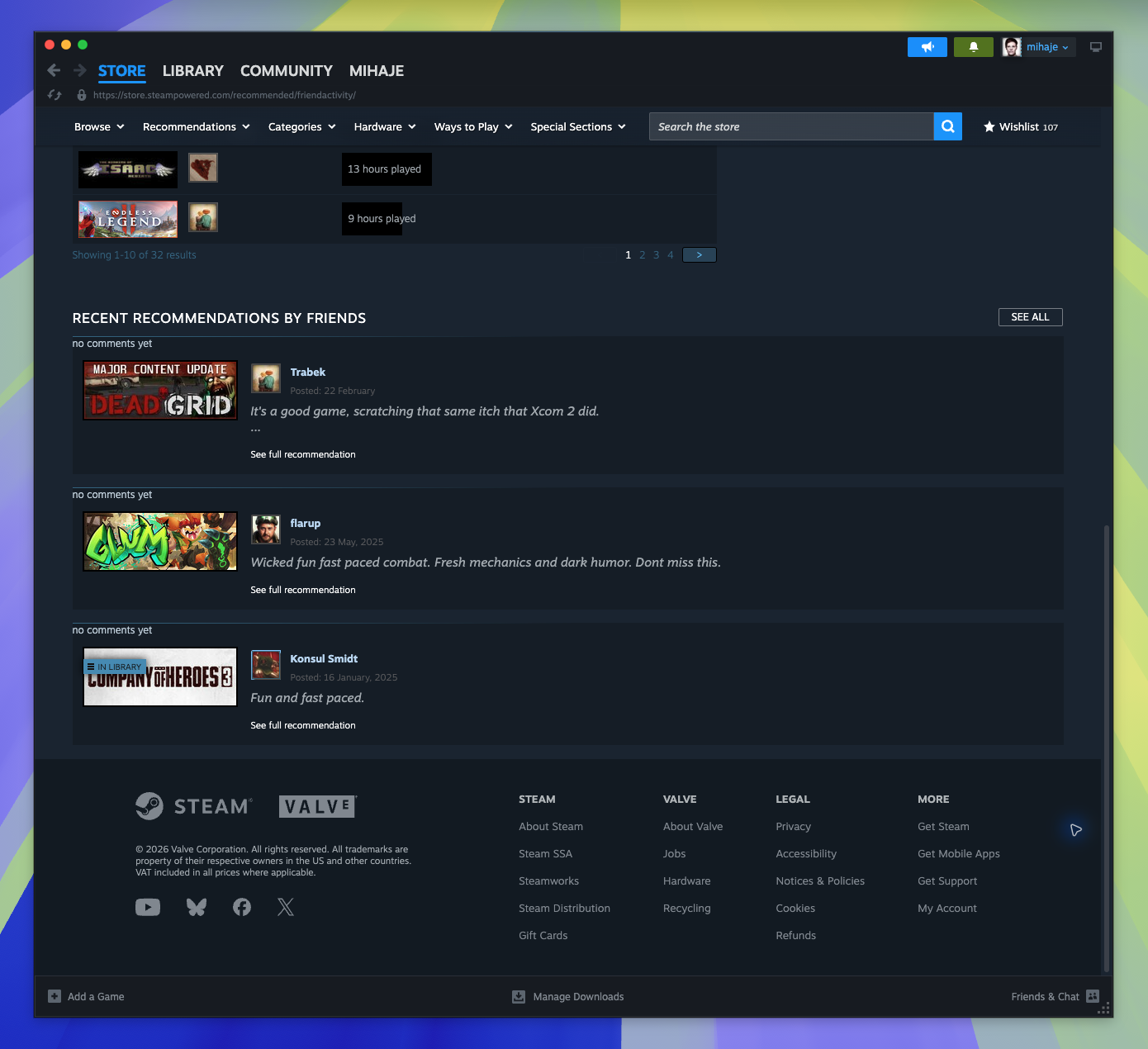This screenshot has height=1049, width=1148.
Task: Click Trabek's avatar in recommendations
Action: pos(266,378)
